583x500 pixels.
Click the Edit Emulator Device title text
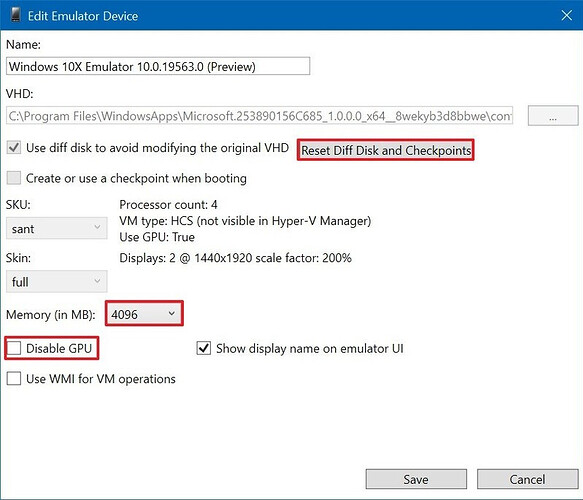pos(83,16)
